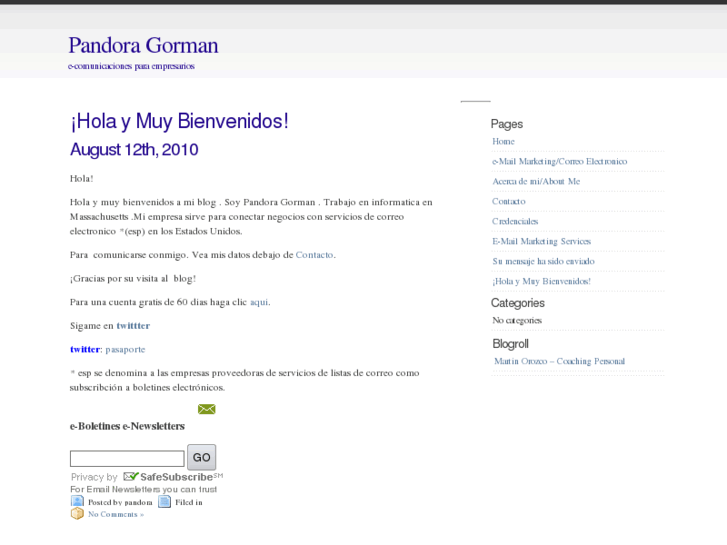Click the Hola! greeting paragraph

[82, 179]
